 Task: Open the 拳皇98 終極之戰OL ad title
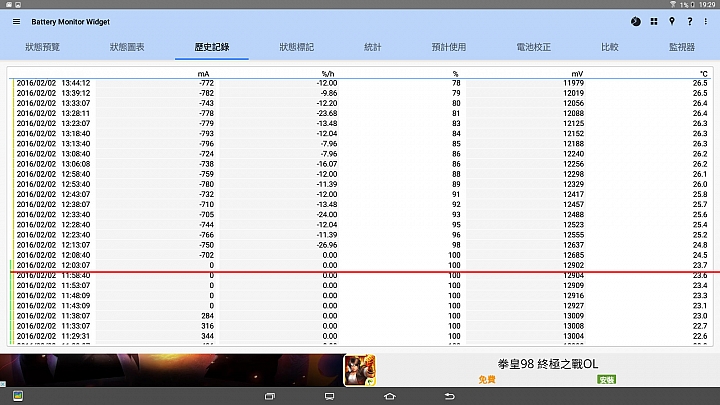tap(548, 364)
